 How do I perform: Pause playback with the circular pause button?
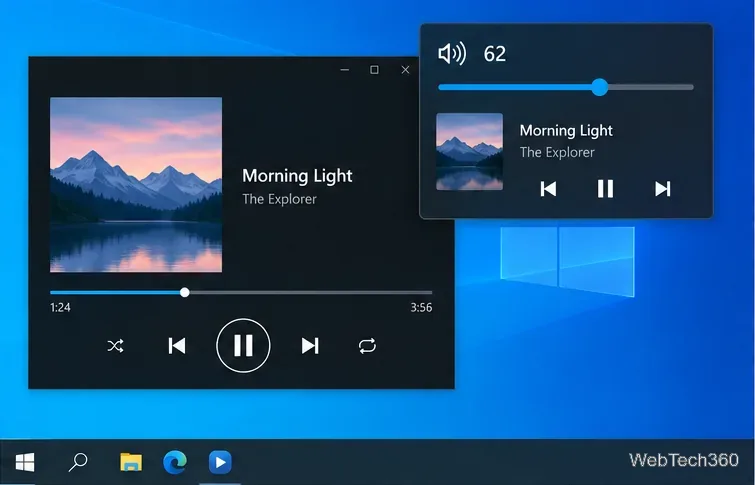point(243,345)
